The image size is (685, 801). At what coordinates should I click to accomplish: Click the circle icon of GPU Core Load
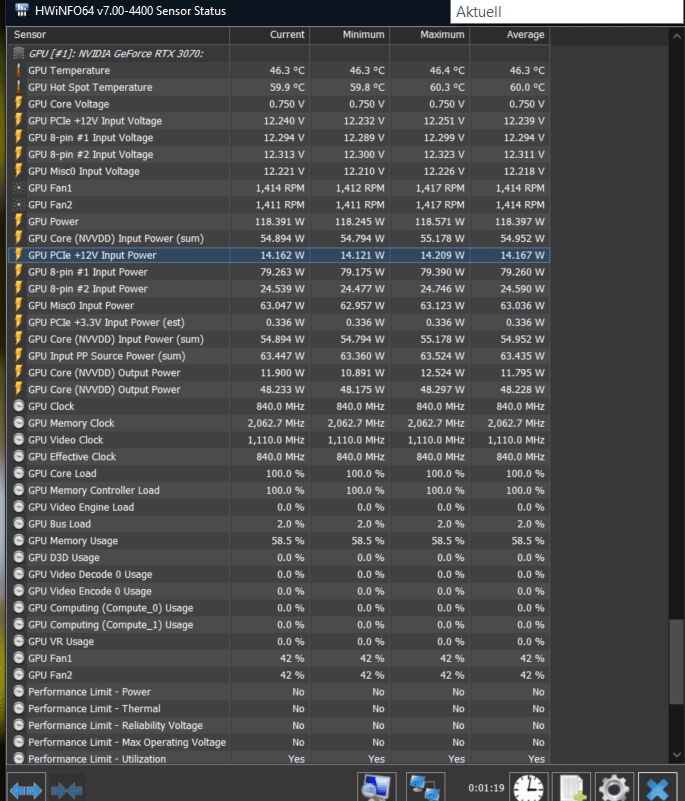[19, 474]
